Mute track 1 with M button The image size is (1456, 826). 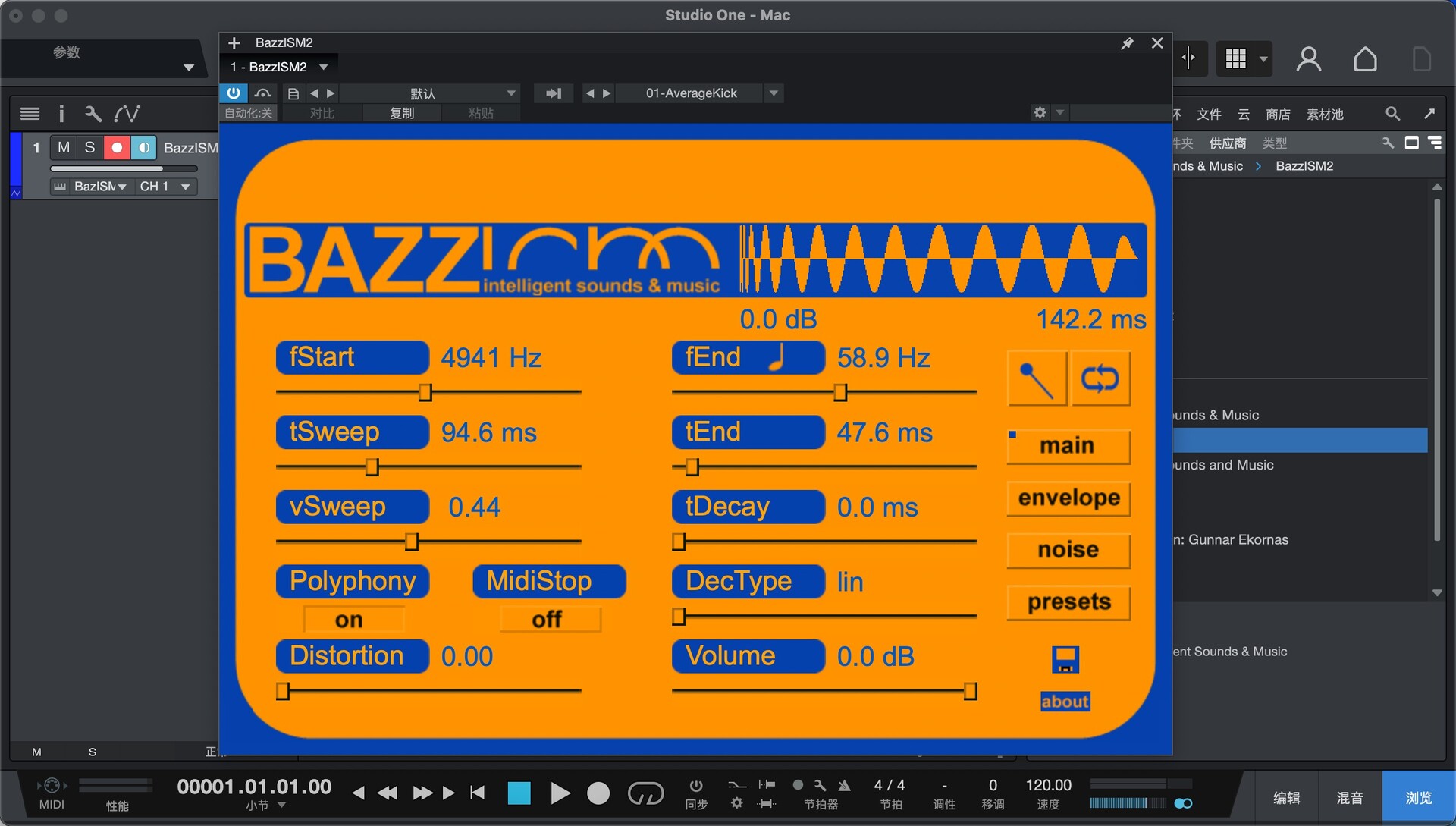click(x=63, y=147)
